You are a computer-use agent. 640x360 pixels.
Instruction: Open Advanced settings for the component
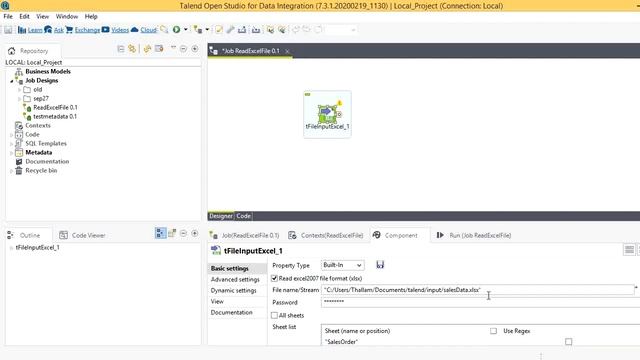click(235, 280)
